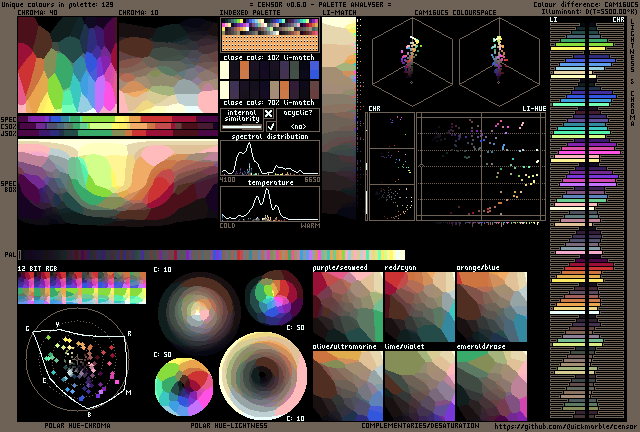Click the purple/seaweed complementaries tile
This screenshot has width=640, height=432.
click(348, 307)
